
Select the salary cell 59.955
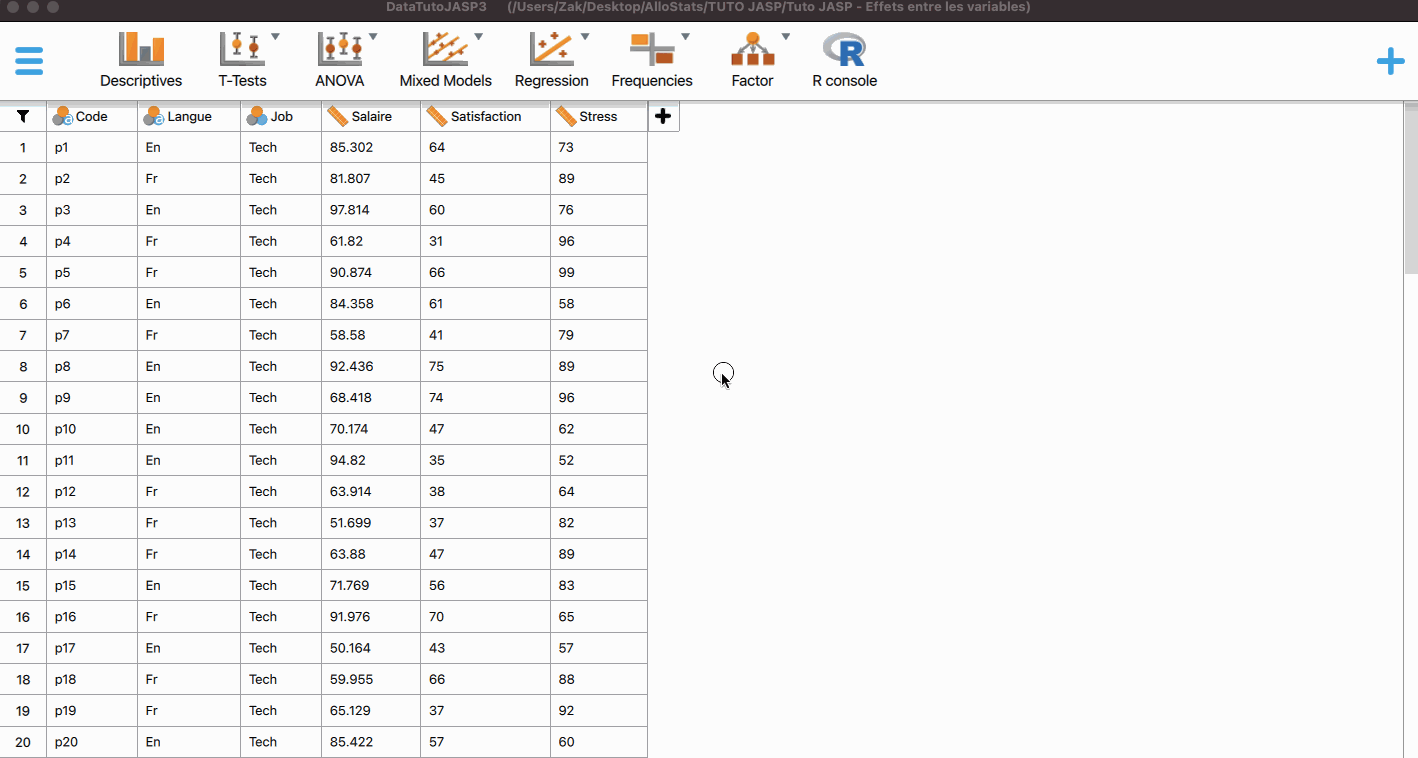click(371, 679)
